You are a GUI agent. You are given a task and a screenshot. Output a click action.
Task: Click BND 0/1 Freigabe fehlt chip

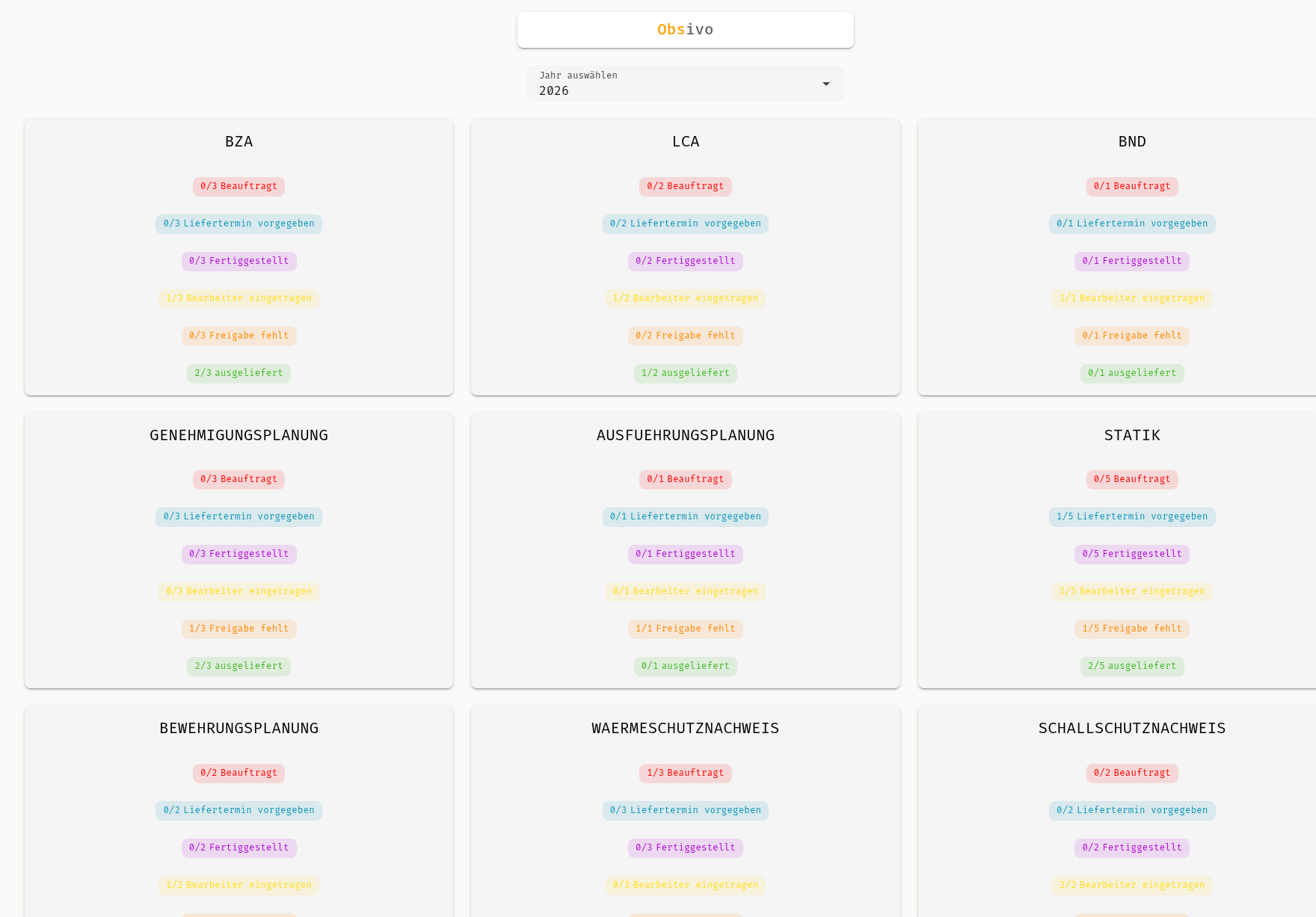coord(1132,336)
